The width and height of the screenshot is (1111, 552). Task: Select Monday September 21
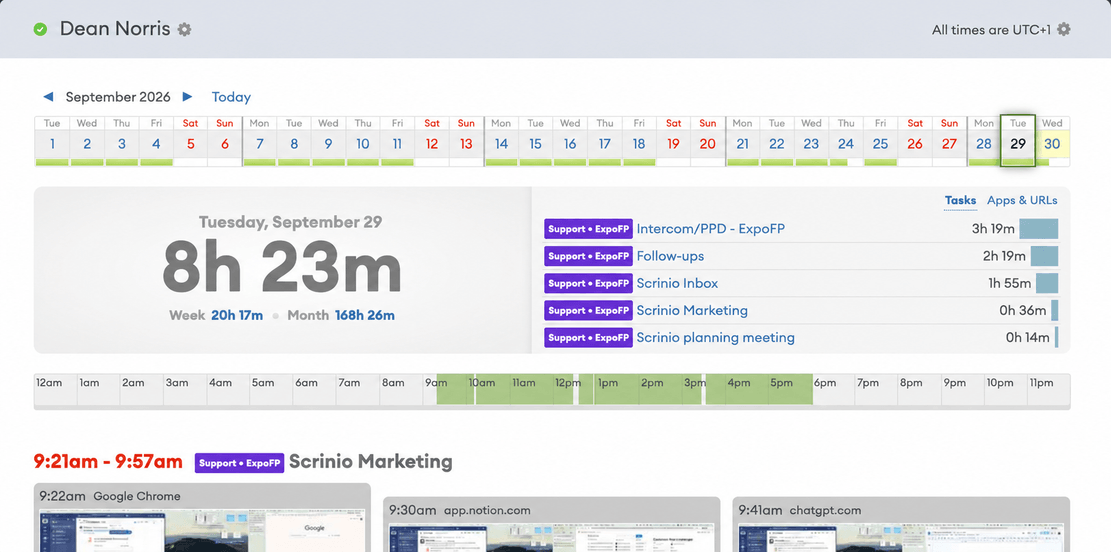tap(743, 141)
